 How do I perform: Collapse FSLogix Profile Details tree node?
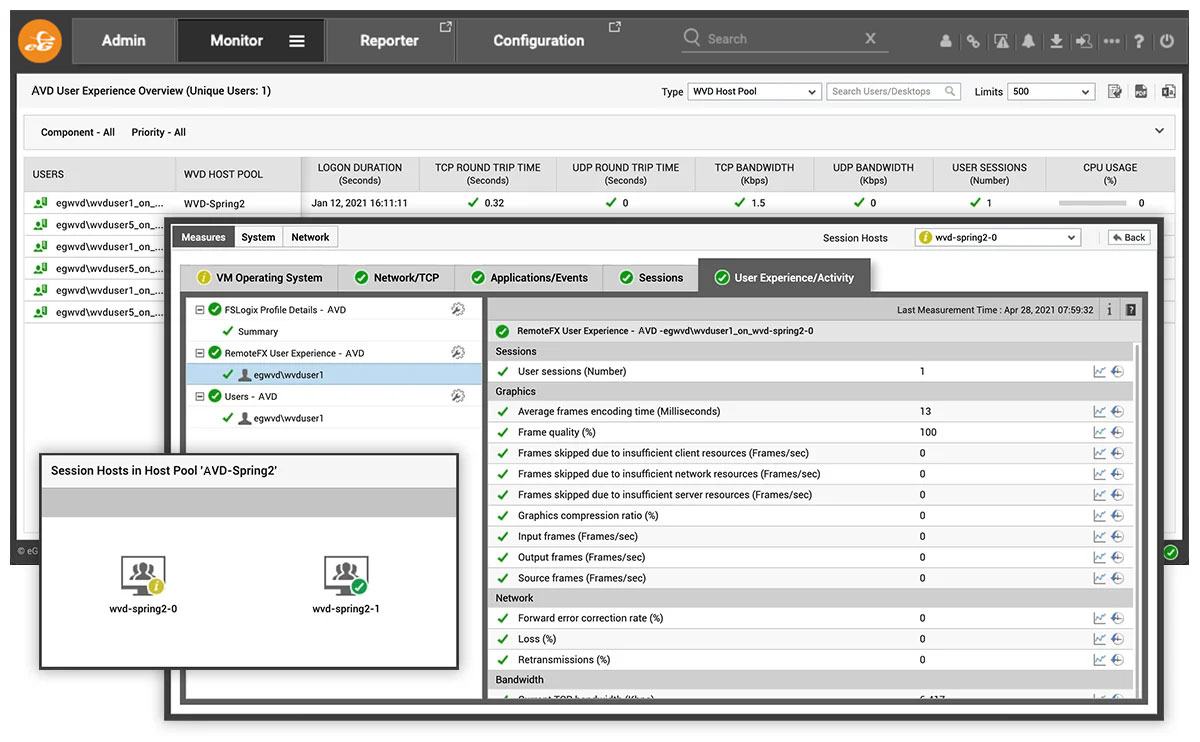coord(200,310)
